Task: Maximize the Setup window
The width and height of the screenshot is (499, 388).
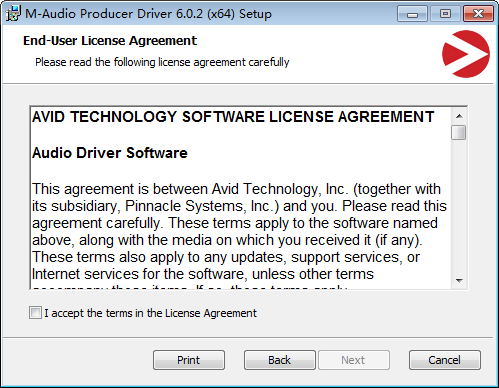Action: point(445,14)
